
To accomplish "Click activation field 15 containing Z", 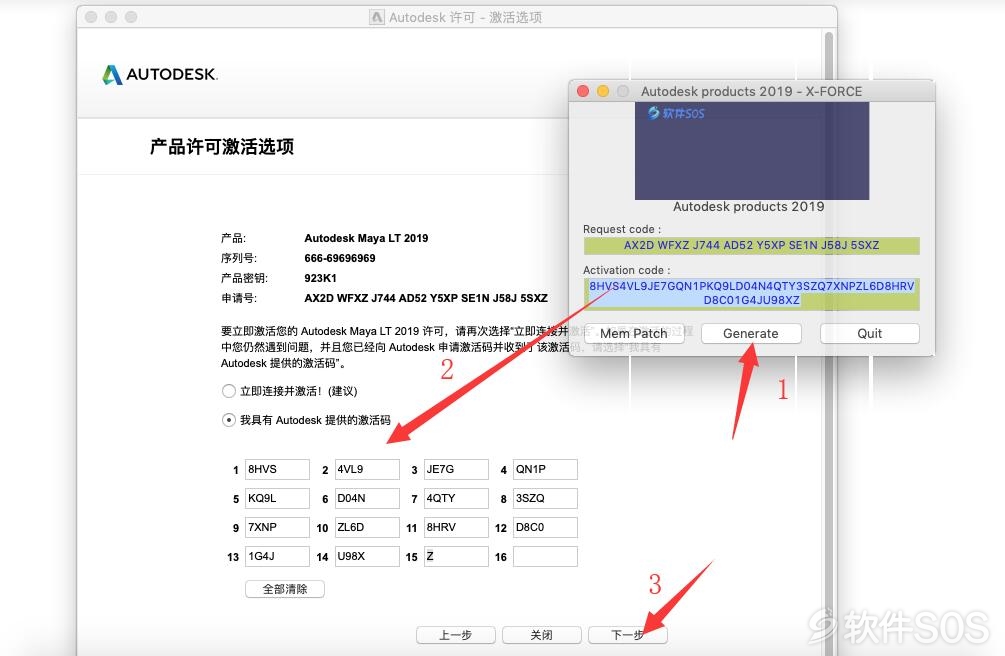I will click(456, 556).
